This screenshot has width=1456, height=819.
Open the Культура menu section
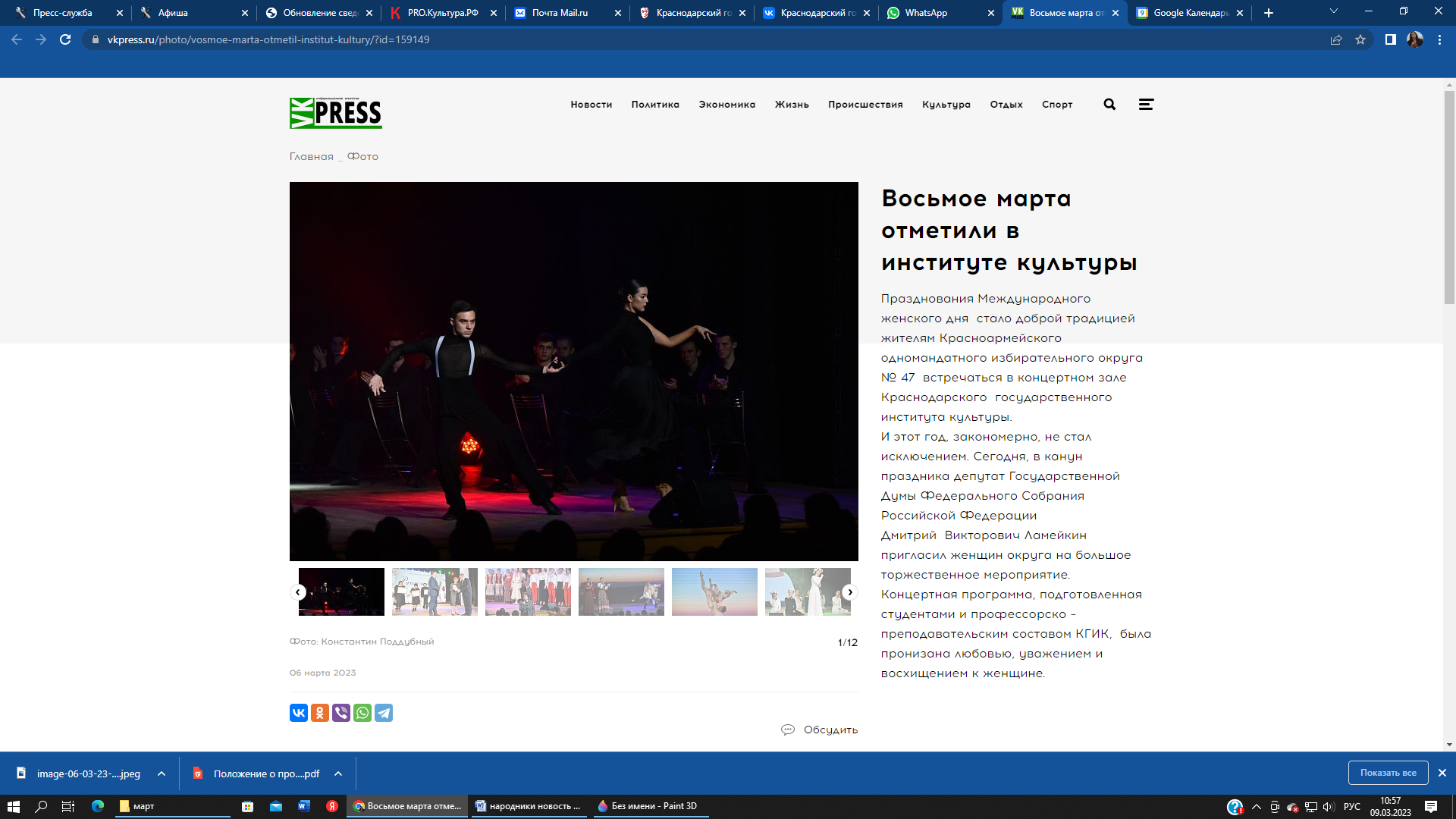(946, 105)
